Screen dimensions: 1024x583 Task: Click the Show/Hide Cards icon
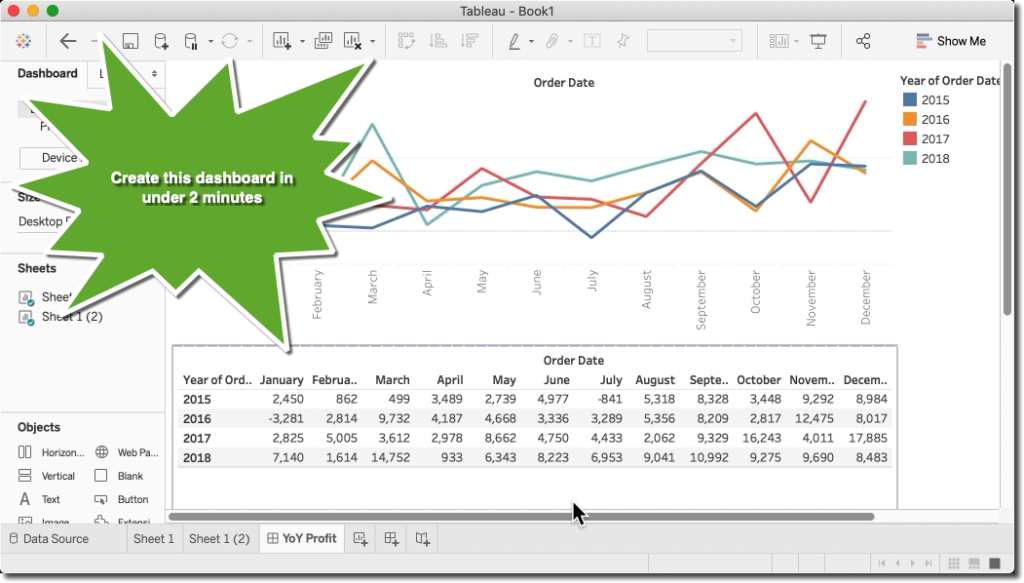778,41
